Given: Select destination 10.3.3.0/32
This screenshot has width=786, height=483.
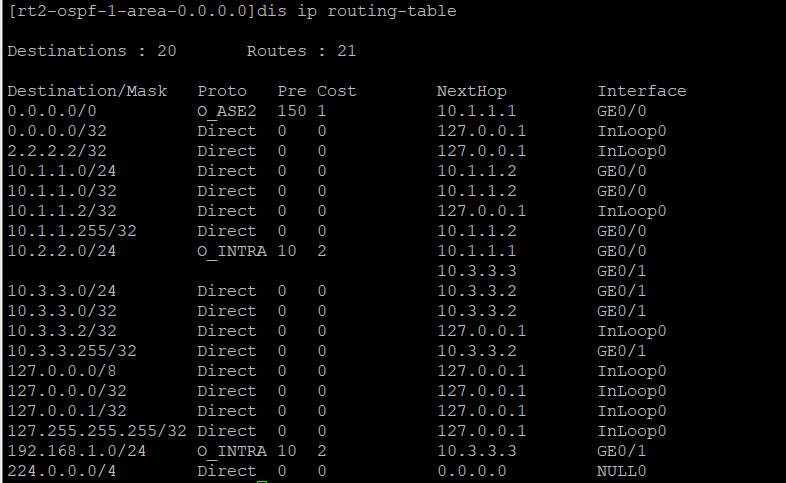Looking at the screenshot, I should pyautogui.click(x=62, y=312).
